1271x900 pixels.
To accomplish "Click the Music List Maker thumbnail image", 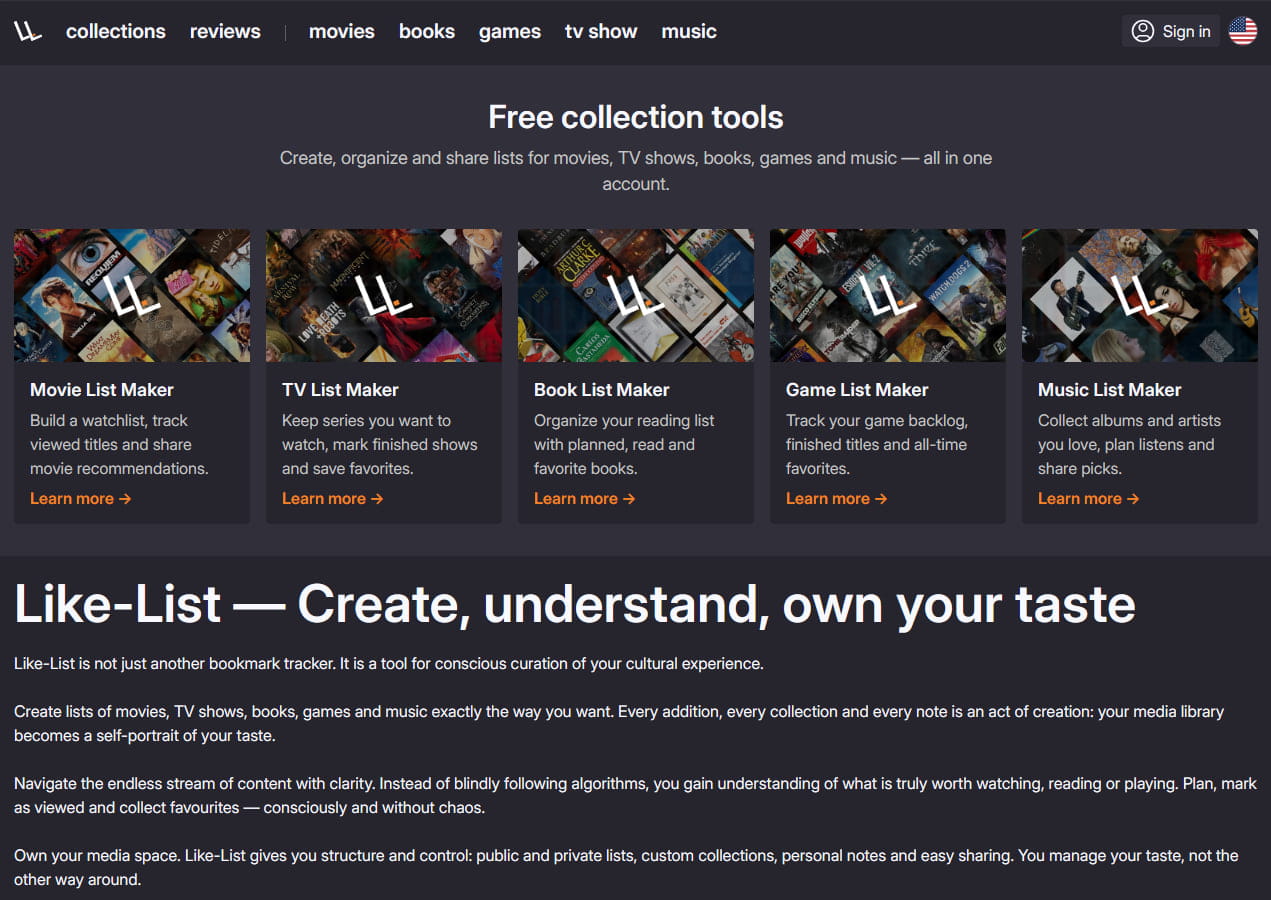I will point(1140,295).
